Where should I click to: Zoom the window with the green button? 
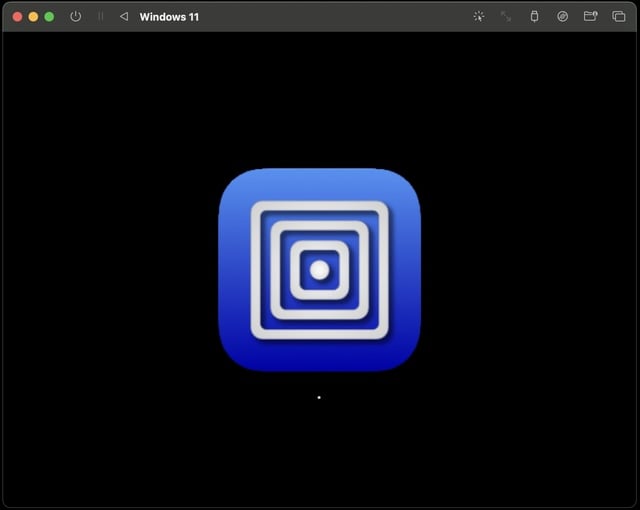[49, 17]
